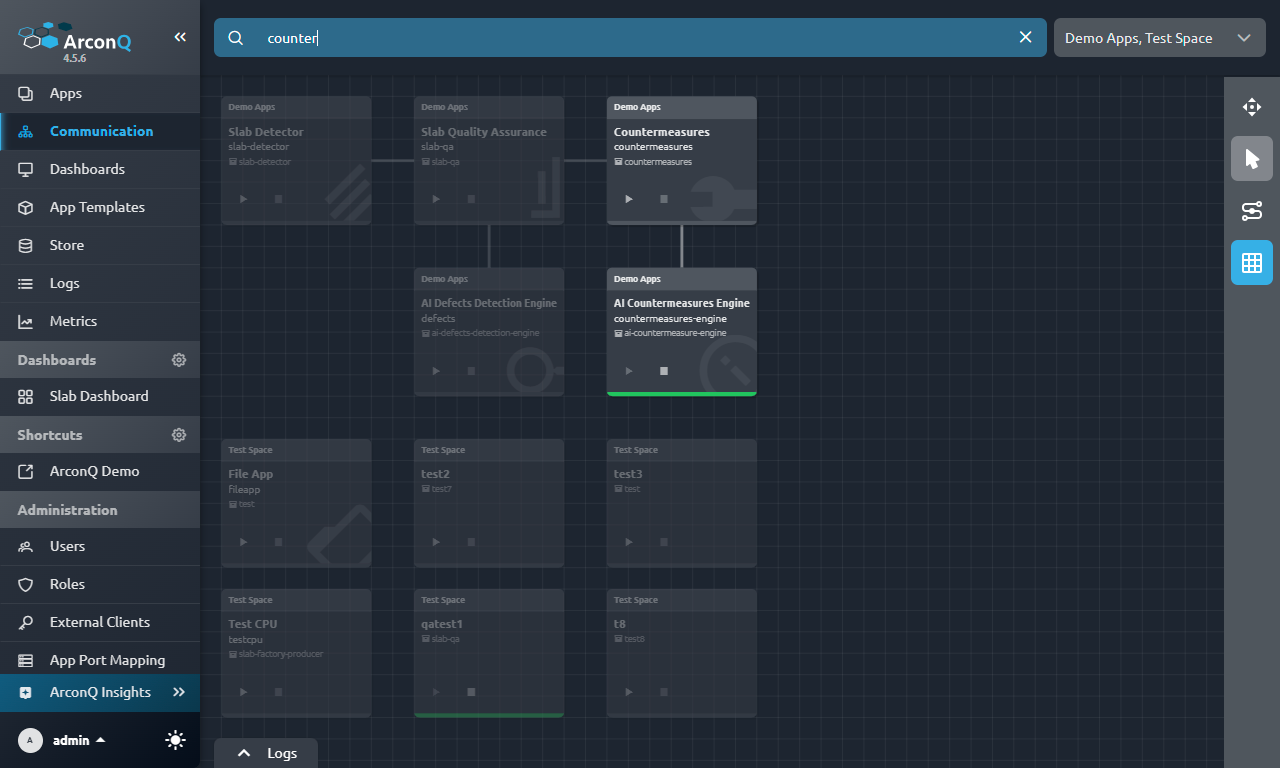Expand the Logs panel at bottom
The width and height of the screenshot is (1280, 768).
pyautogui.click(x=266, y=753)
